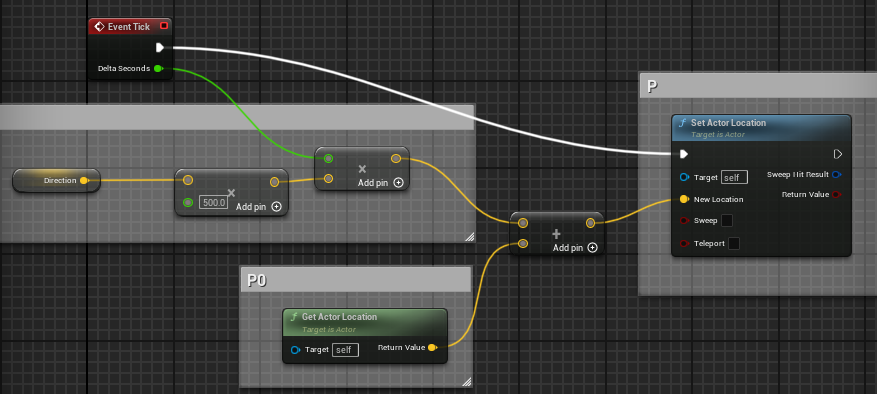This screenshot has height=394, width=877.
Task: Click the Set Actor Location Return Value pin
Action: point(836,194)
